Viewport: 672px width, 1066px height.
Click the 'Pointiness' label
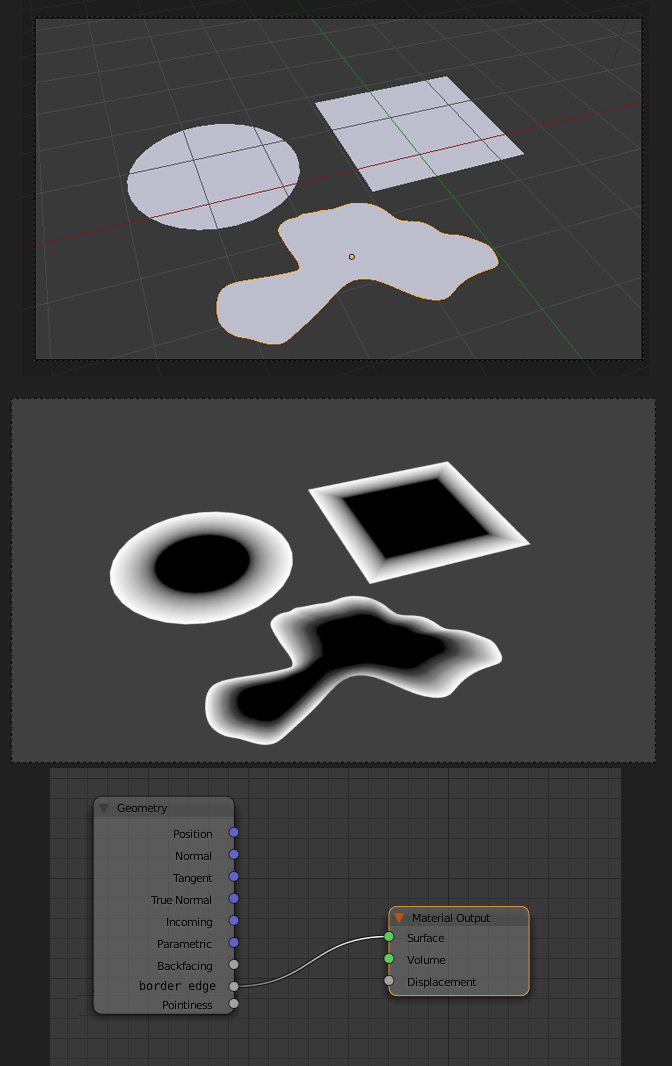click(x=187, y=1005)
